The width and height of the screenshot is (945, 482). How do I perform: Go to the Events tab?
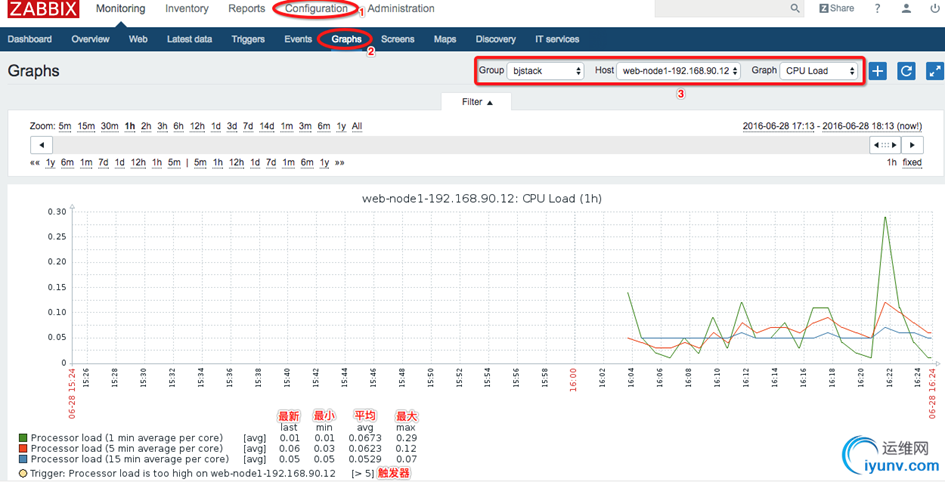(298, 39)
